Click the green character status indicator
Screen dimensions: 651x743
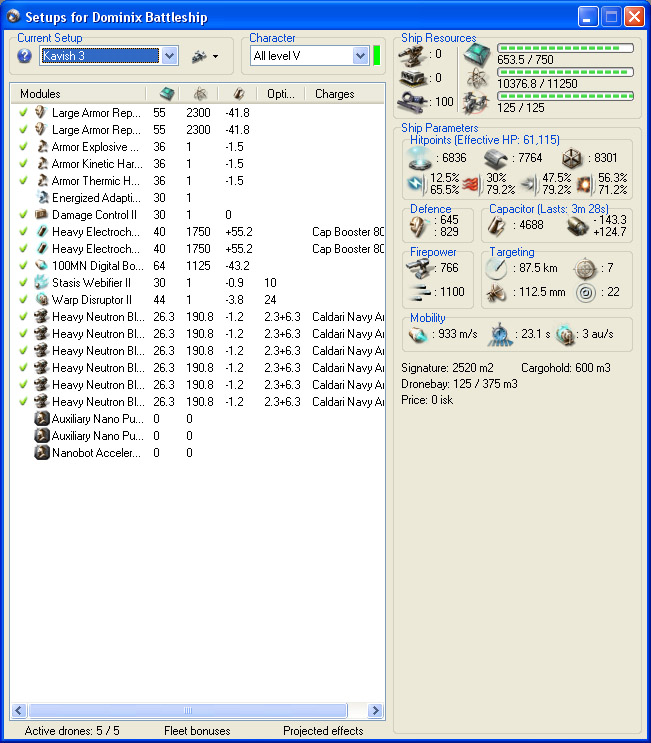click(377, 56)
